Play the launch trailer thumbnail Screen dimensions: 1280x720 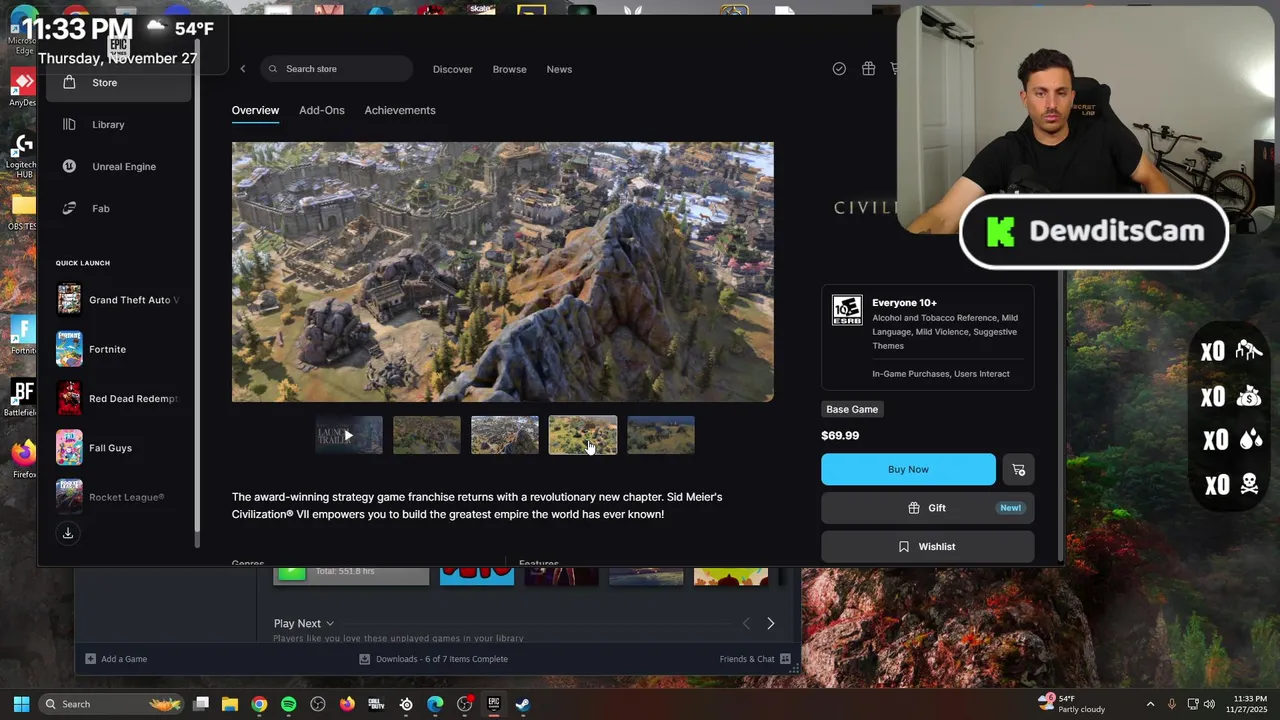coord(349,435)
